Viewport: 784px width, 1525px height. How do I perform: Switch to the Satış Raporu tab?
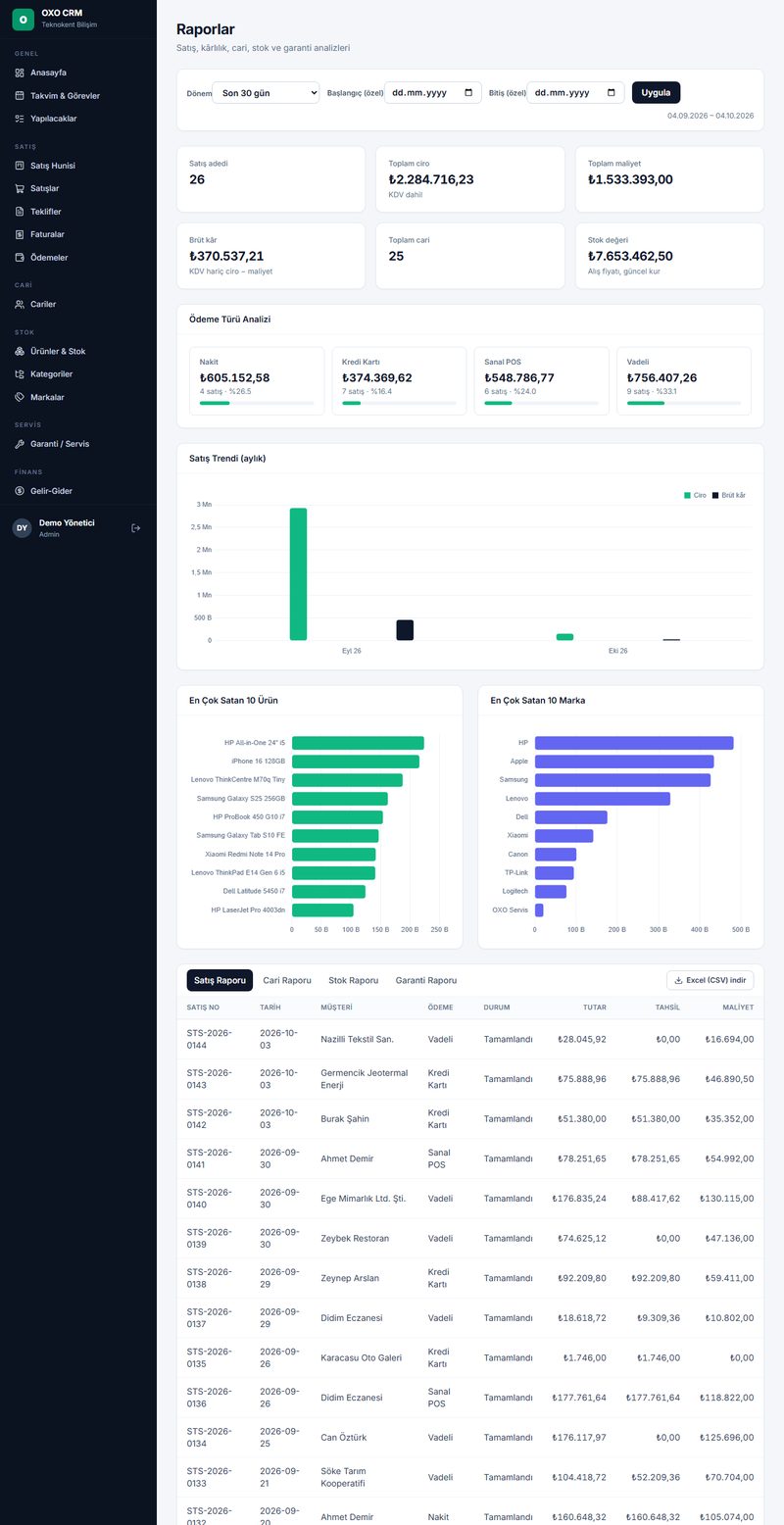[x=220, y=980]
